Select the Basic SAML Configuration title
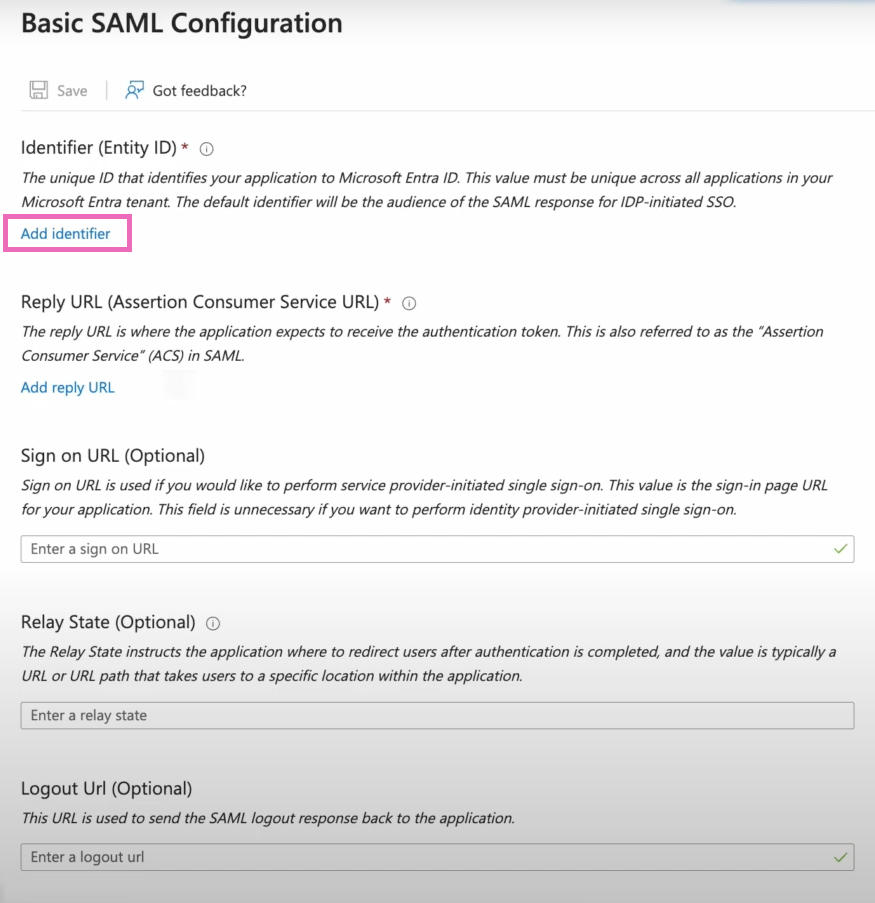The height and width of the screenshot is (903, 875). pyautogui.click(x=181, y=24)
